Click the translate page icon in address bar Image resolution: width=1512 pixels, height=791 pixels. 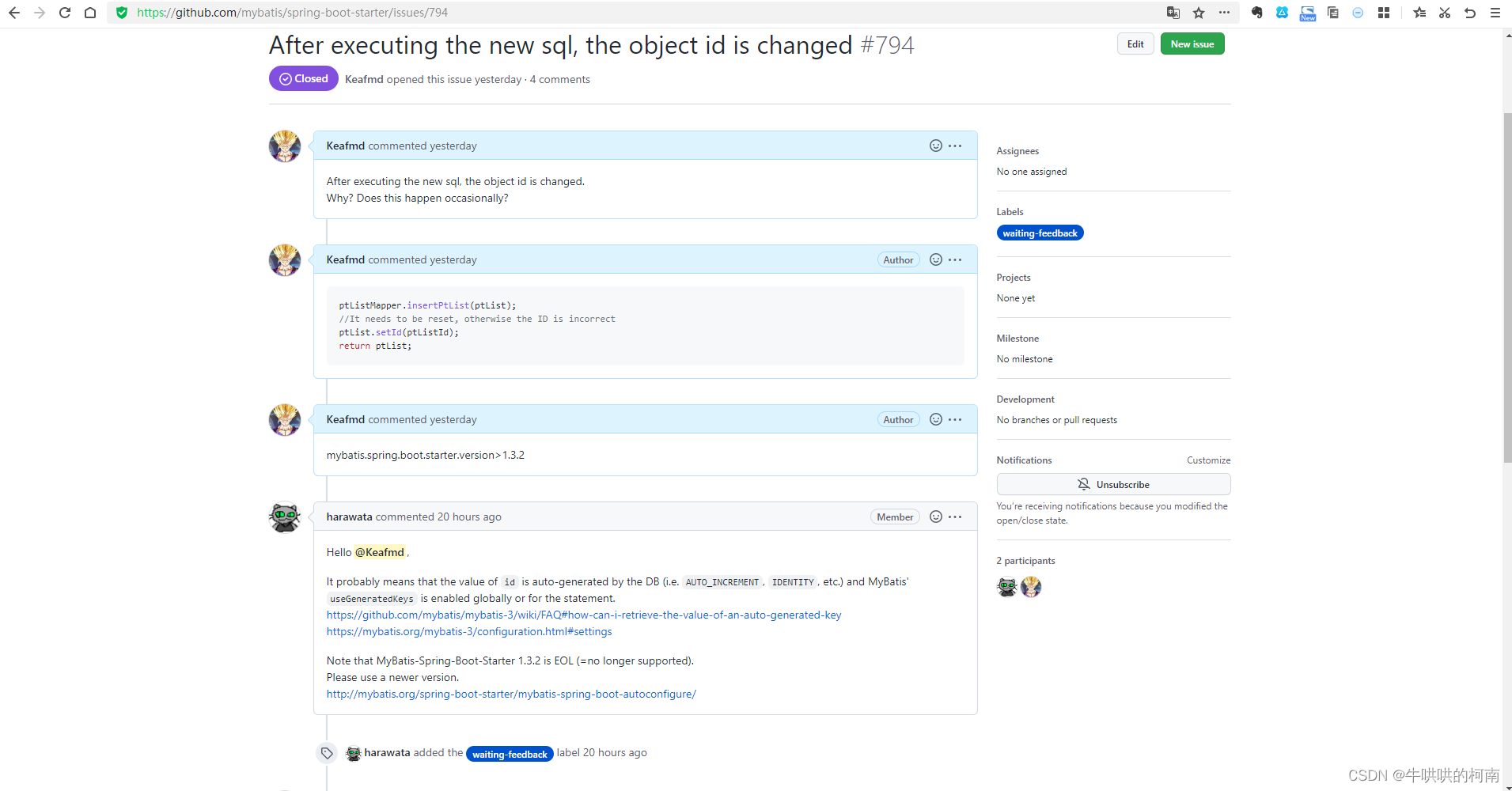1173,13
